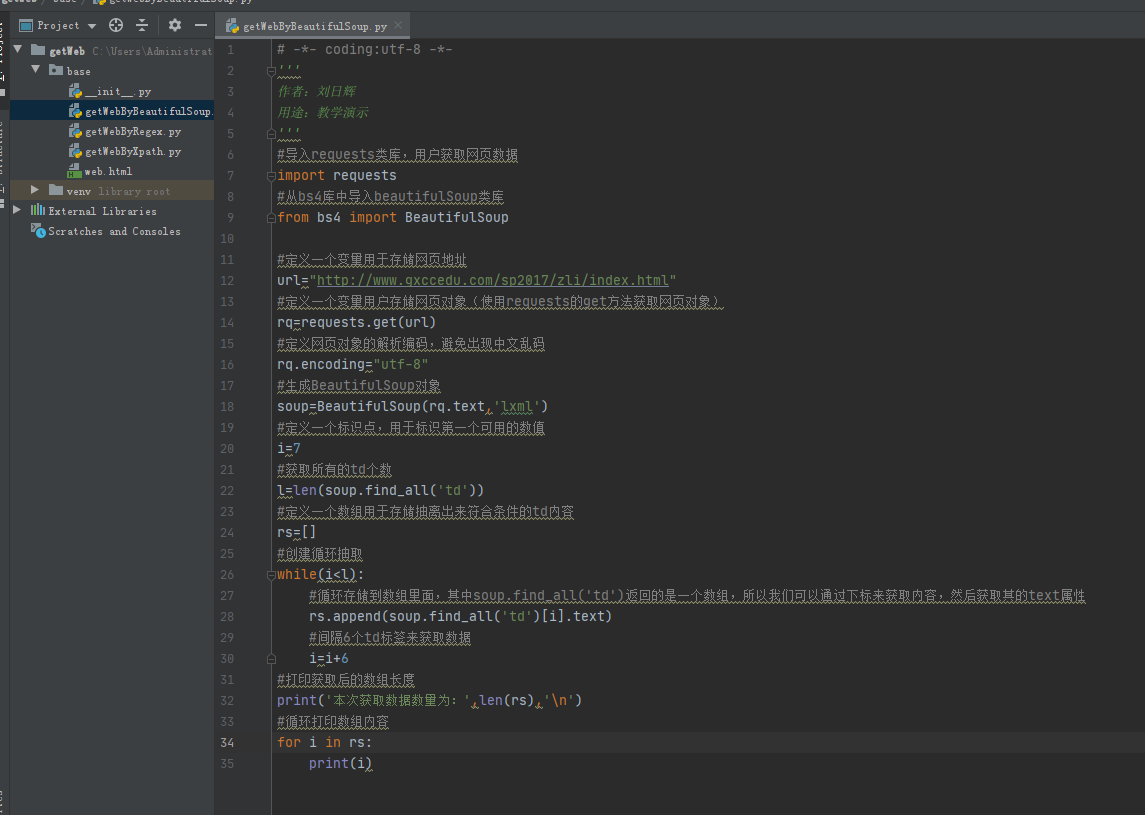
Task: Collapse the getWeb root folder
Action: [17, 50]
